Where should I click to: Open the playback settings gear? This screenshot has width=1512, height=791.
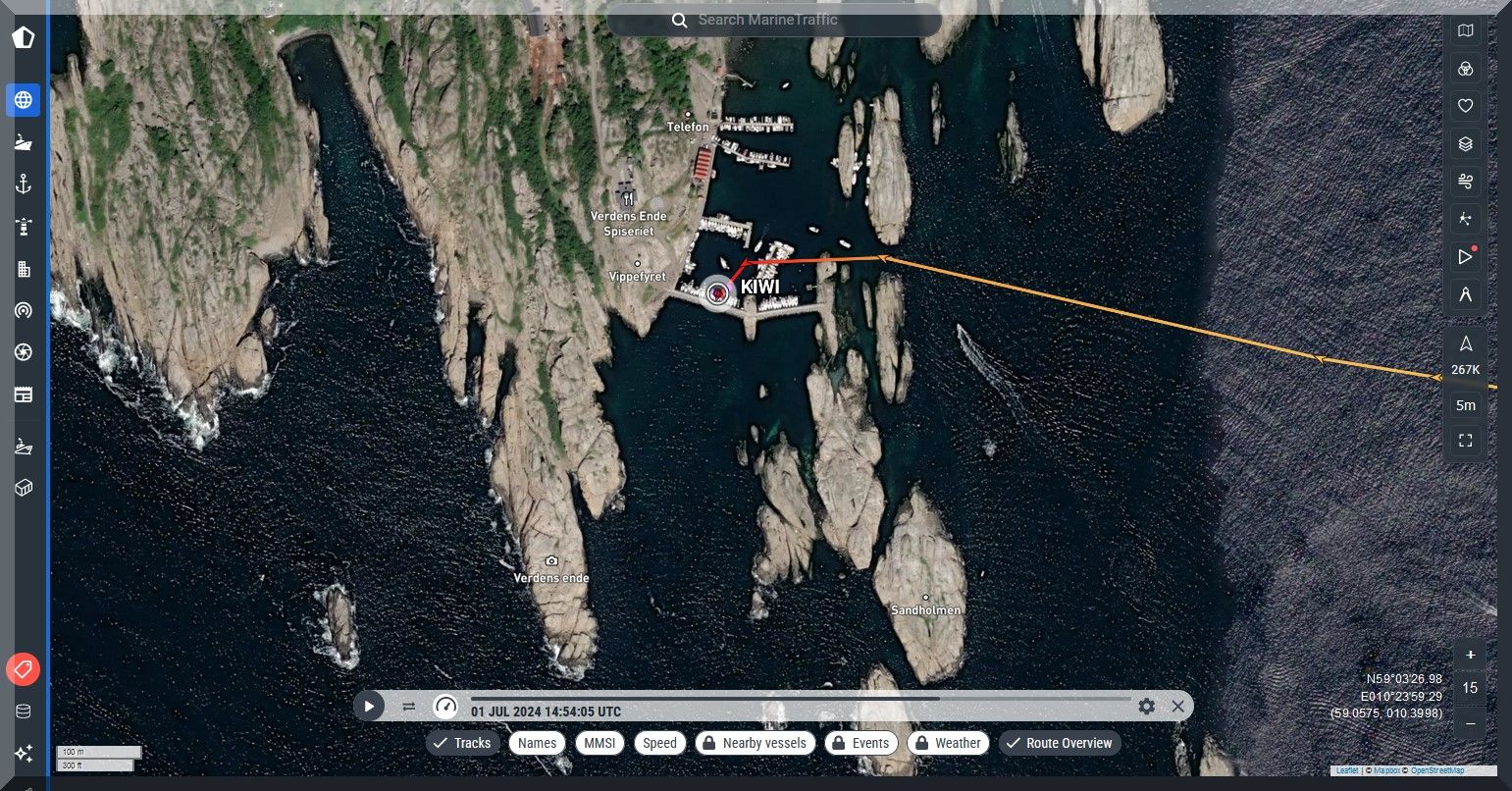point(1146,706)
